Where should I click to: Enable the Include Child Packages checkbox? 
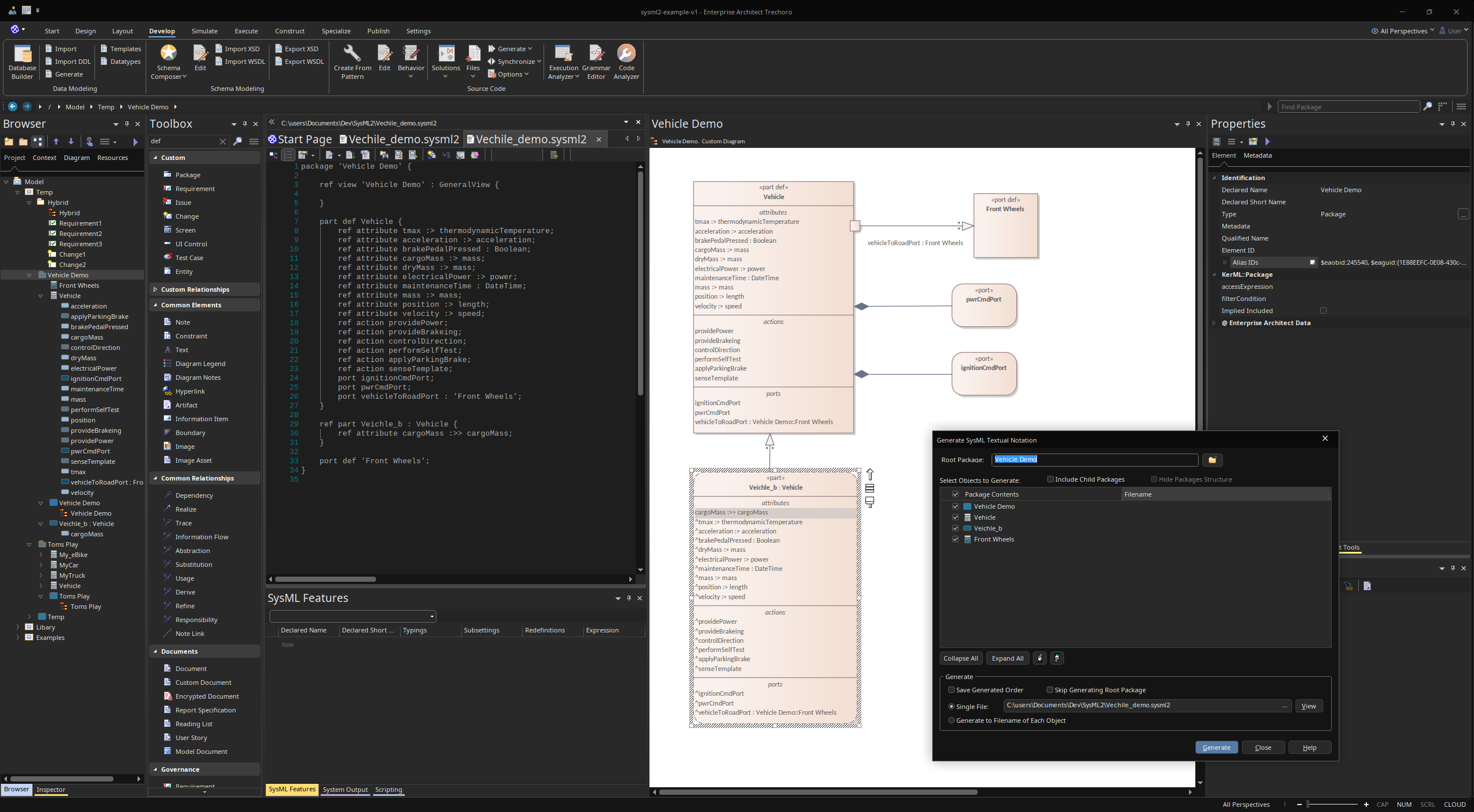coord(1050,479)
